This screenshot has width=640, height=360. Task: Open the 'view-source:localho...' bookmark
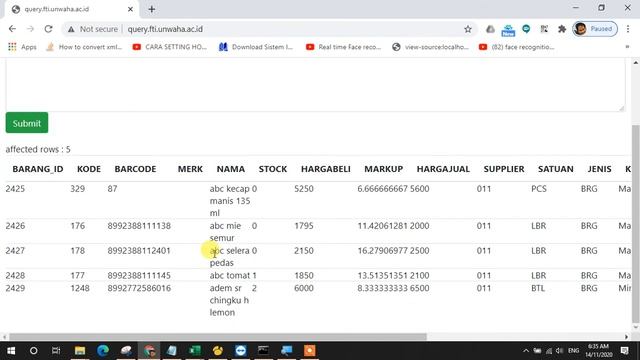430,47
